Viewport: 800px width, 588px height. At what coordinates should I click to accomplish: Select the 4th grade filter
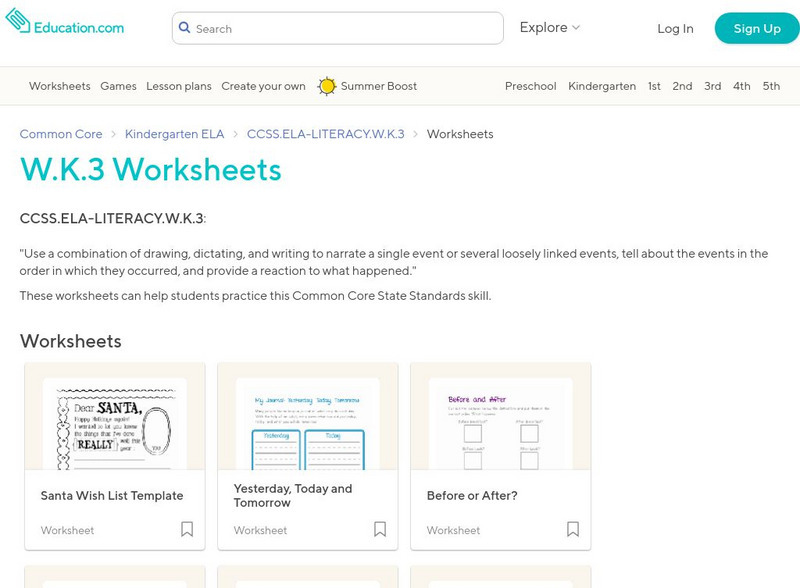click(x=742, y=86)
